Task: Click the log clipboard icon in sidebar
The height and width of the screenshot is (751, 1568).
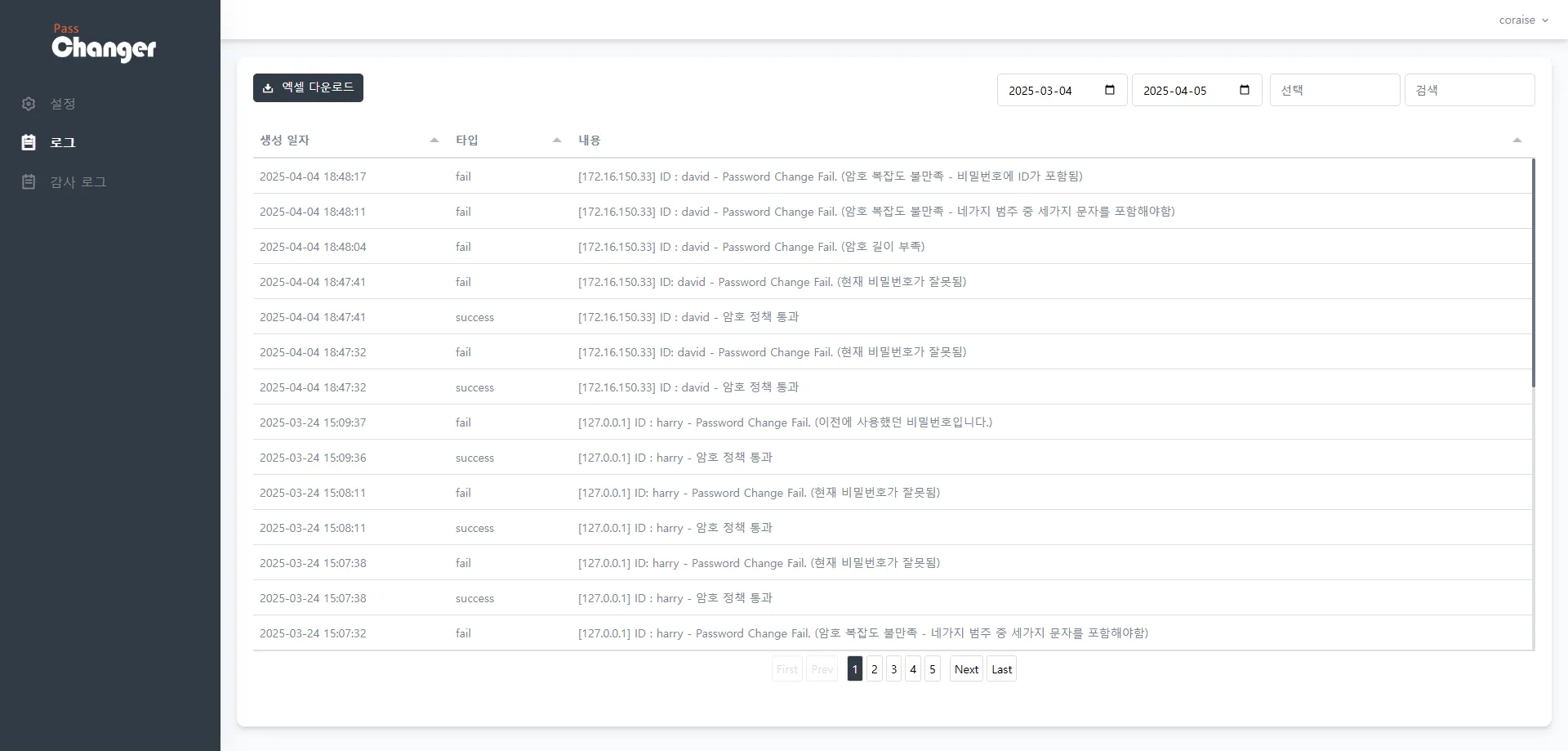Action: pyautogui.click(x=29, y=142)
